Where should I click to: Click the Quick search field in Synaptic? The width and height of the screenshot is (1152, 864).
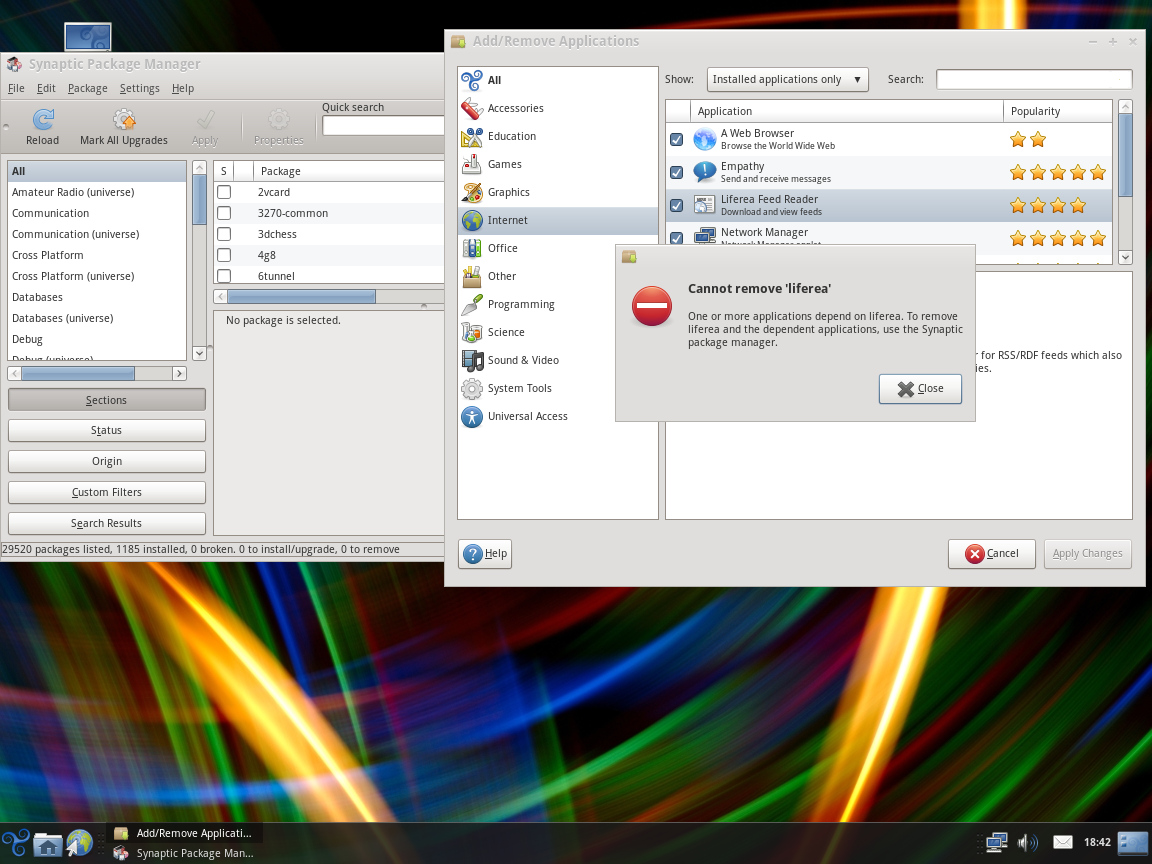click(x=383, y=126)
